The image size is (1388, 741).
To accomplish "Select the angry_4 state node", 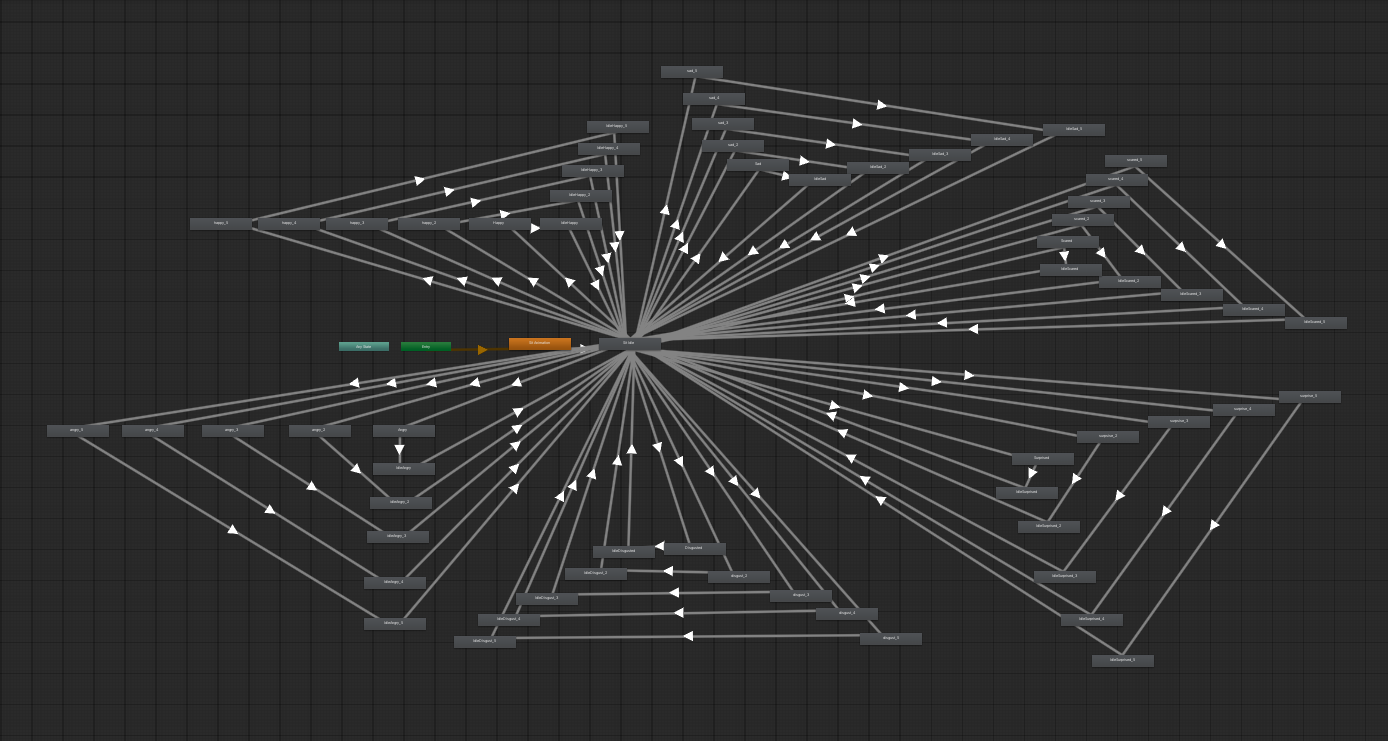I will coord(153,431).
